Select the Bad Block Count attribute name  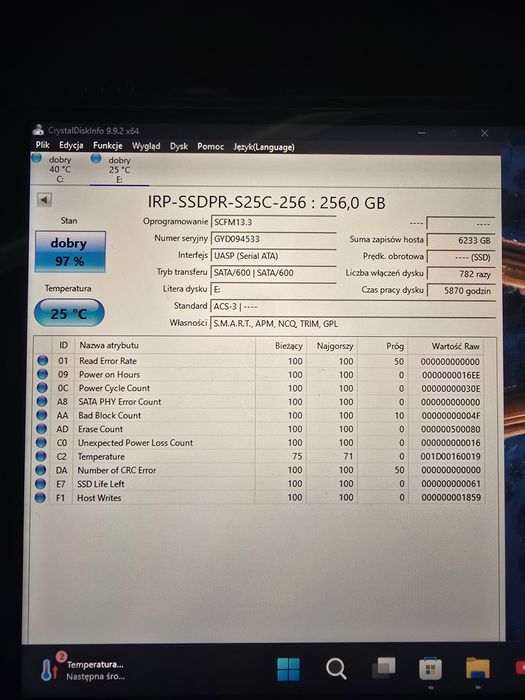[109, 415]
